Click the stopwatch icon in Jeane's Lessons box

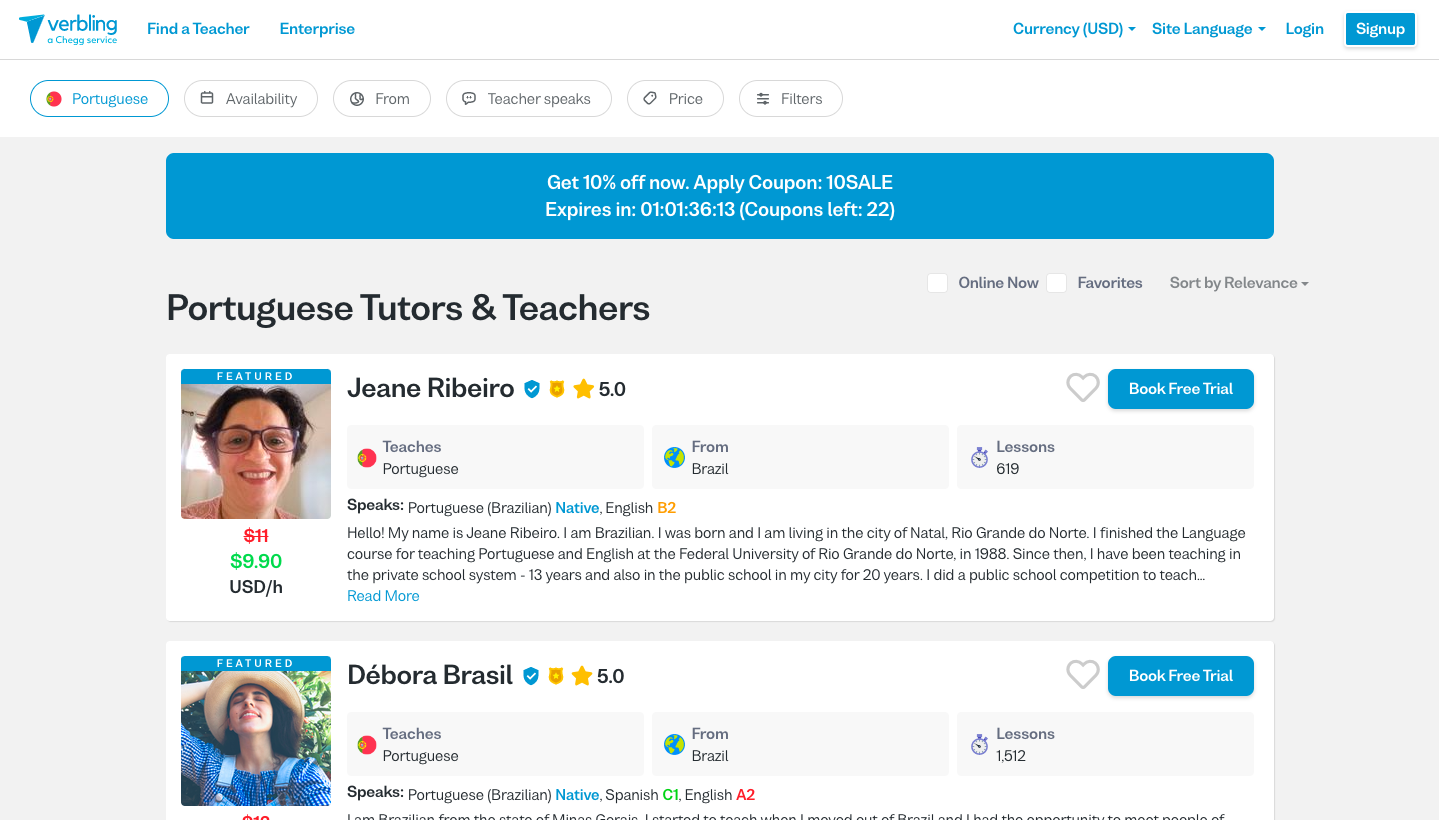click(x=979, y=458)
